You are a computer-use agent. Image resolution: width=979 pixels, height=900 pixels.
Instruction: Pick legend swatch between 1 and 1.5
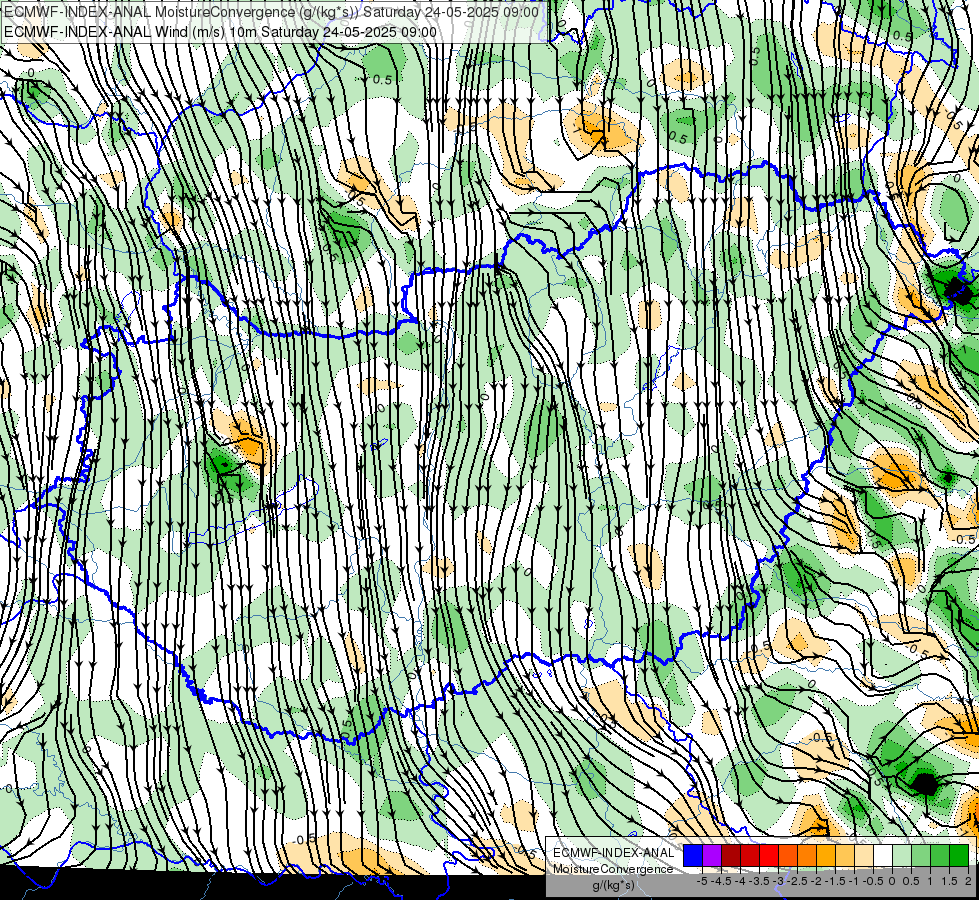click(940, 856)
